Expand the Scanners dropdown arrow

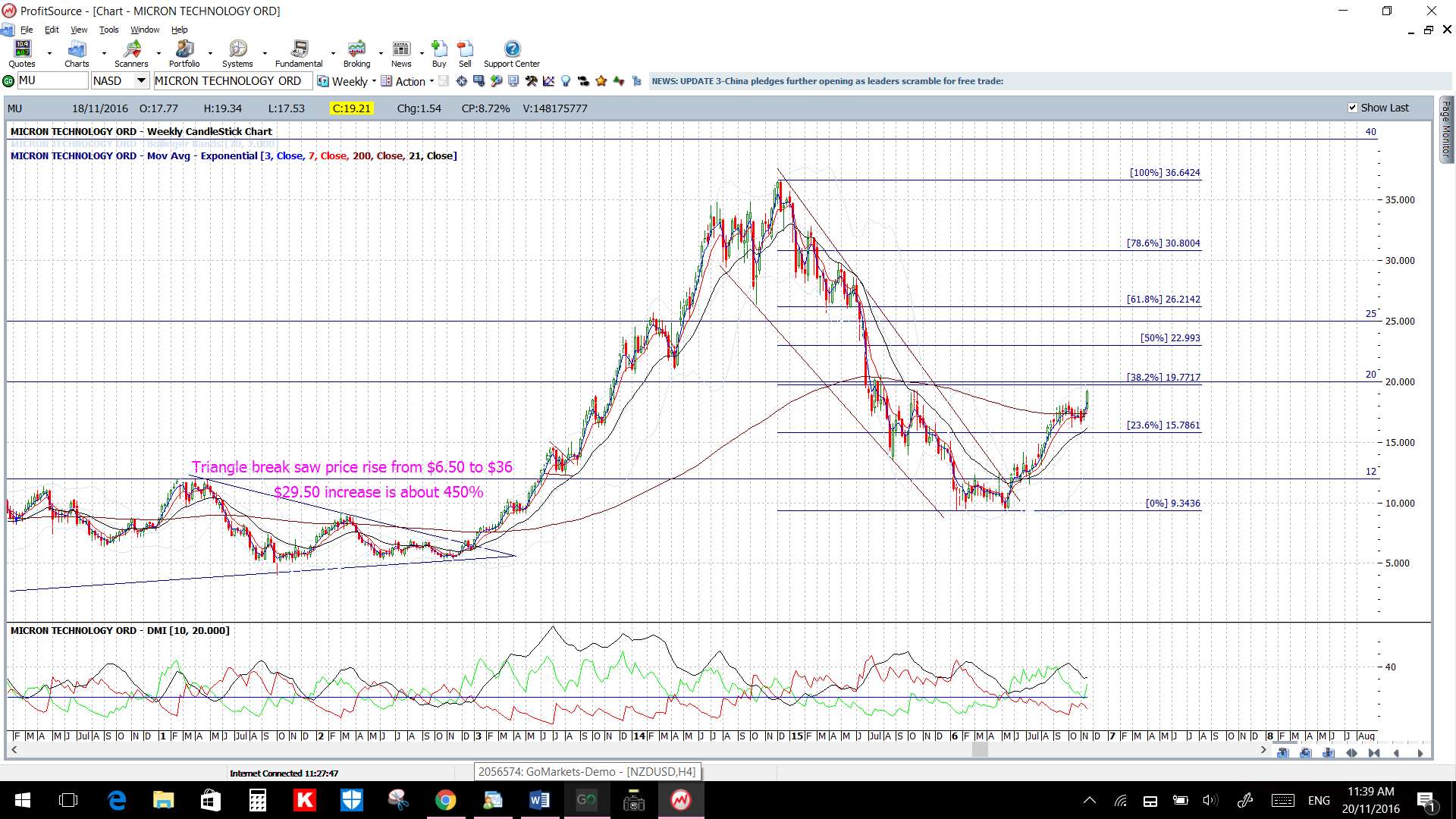pos(158,53)
